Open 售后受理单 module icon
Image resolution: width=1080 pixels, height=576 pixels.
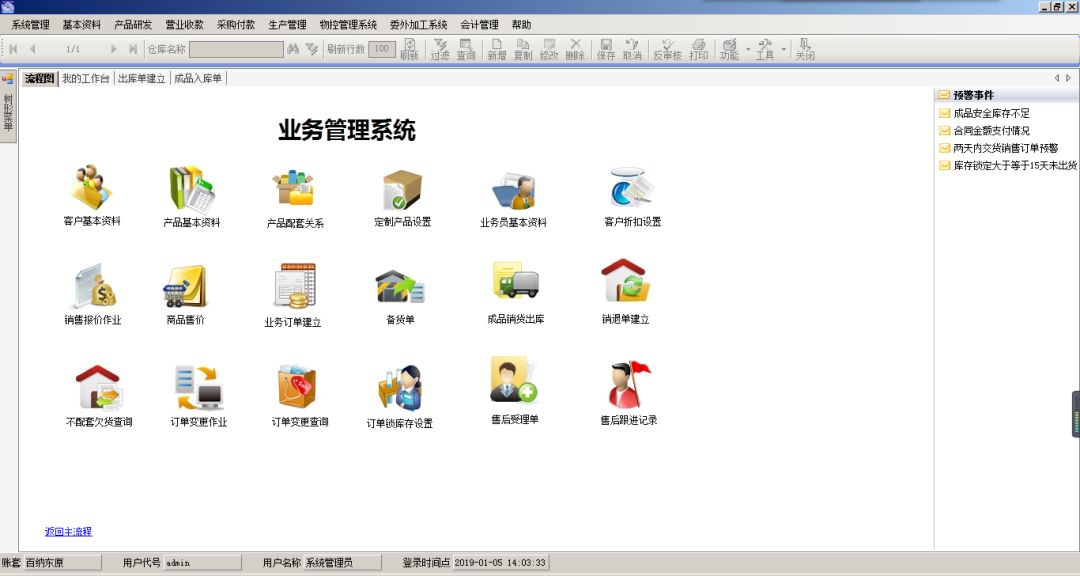tap(513, 380)
